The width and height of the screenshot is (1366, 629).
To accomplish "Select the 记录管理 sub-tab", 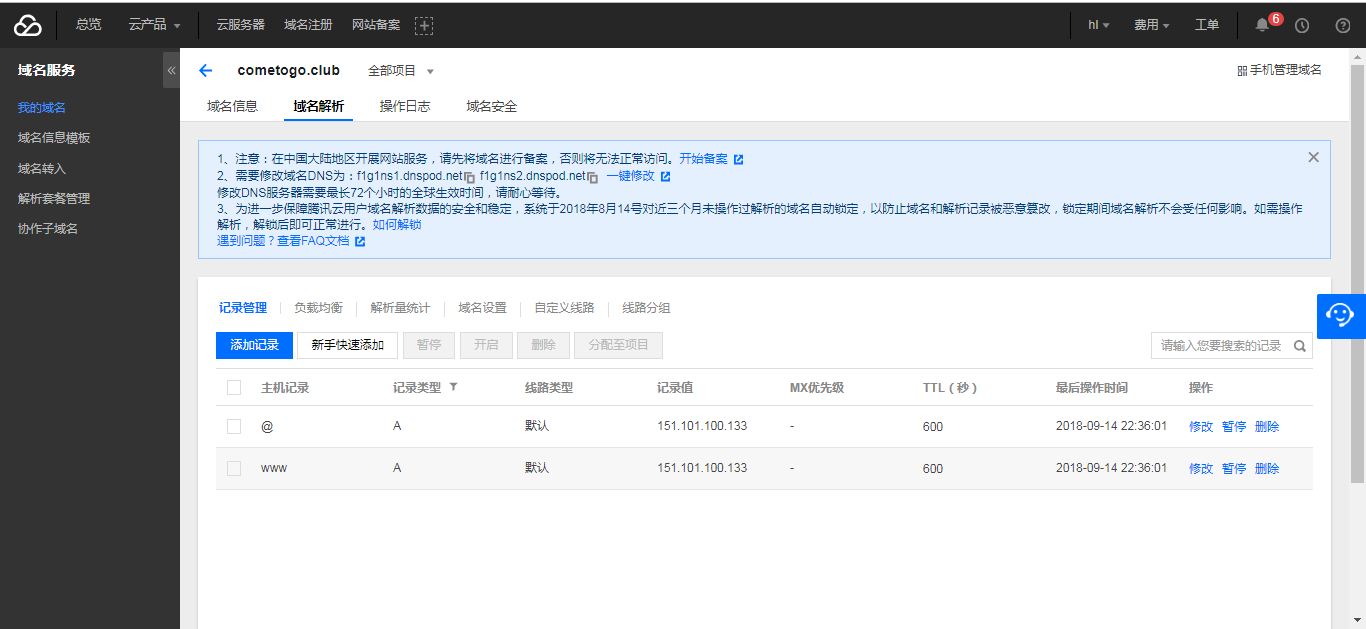I will tap(243, 308).
